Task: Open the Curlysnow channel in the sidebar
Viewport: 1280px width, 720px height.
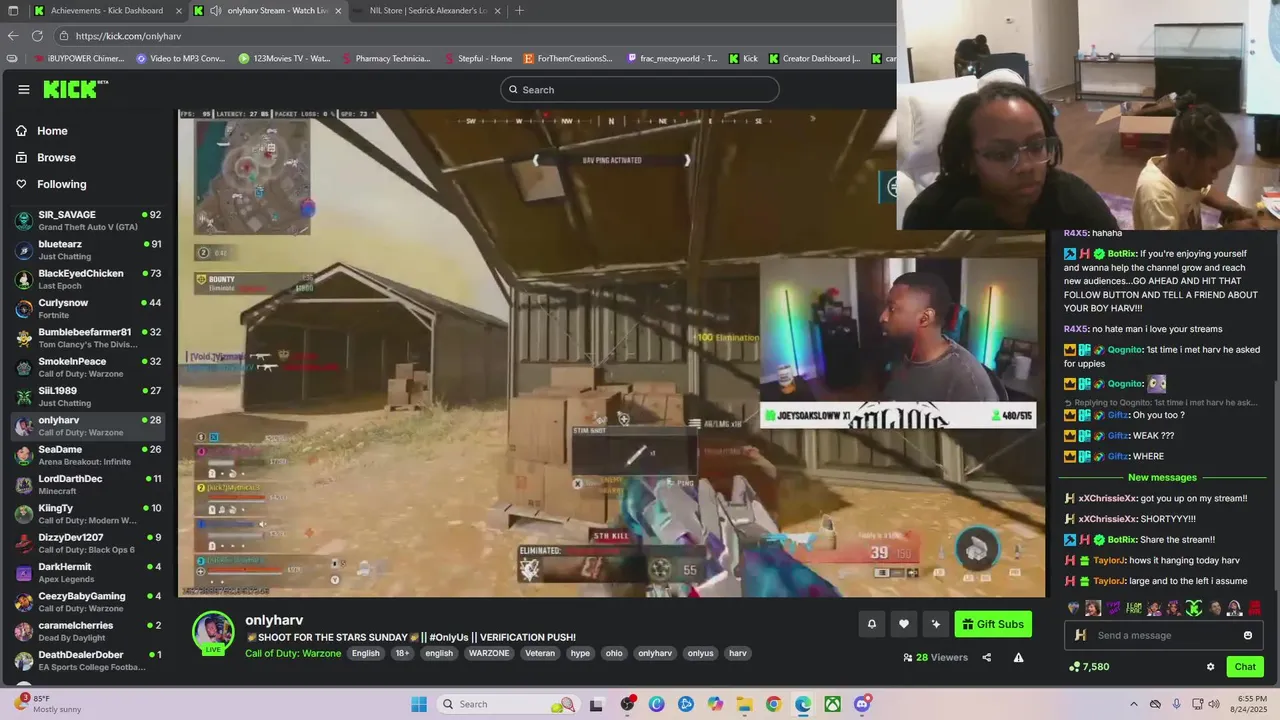Action: (88, 308)
